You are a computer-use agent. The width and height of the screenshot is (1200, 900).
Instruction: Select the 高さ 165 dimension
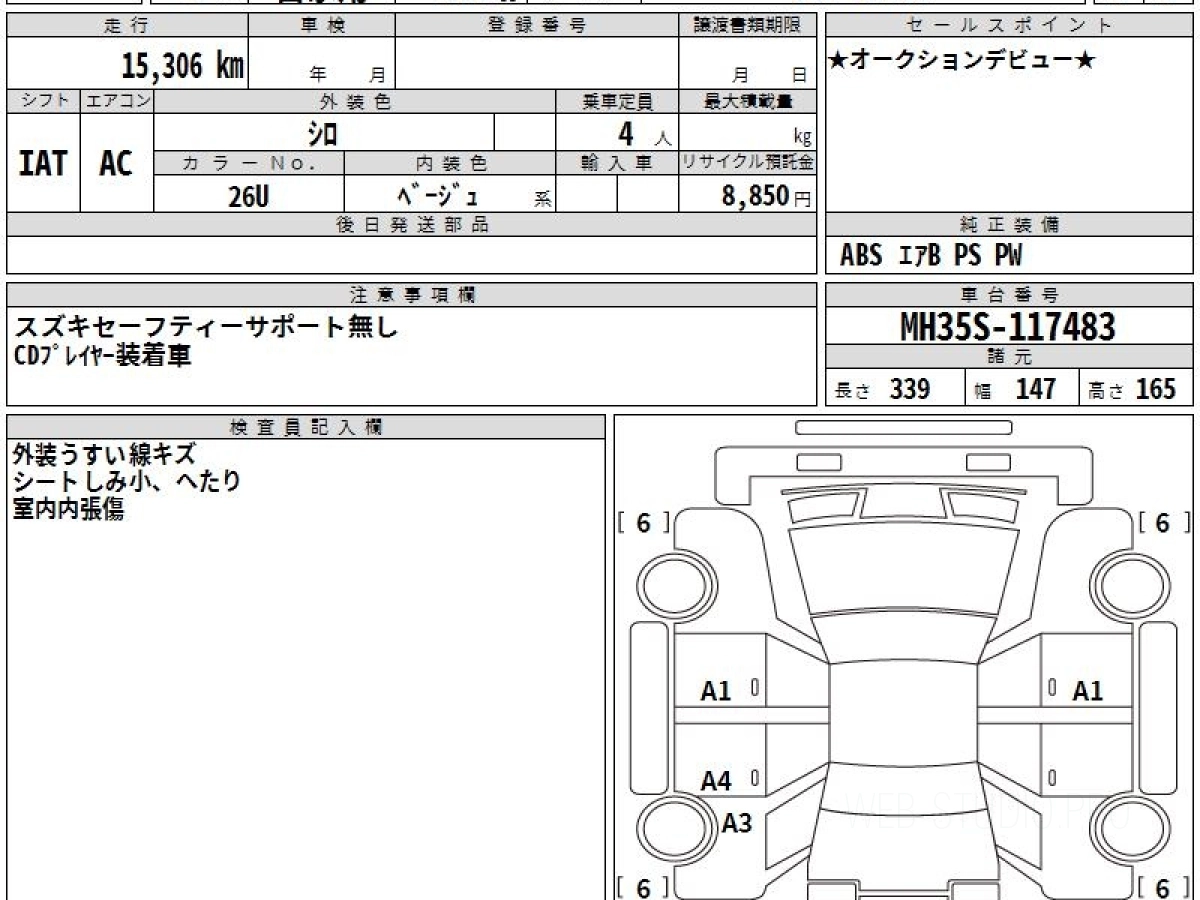(1133, 389)
